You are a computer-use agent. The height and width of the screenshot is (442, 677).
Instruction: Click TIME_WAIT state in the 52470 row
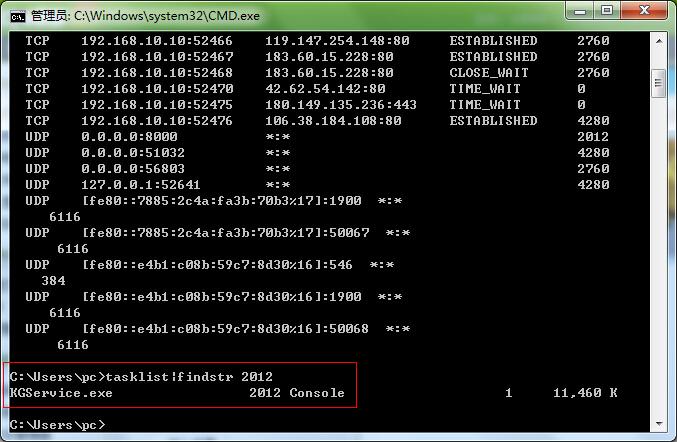pos(485,89)
